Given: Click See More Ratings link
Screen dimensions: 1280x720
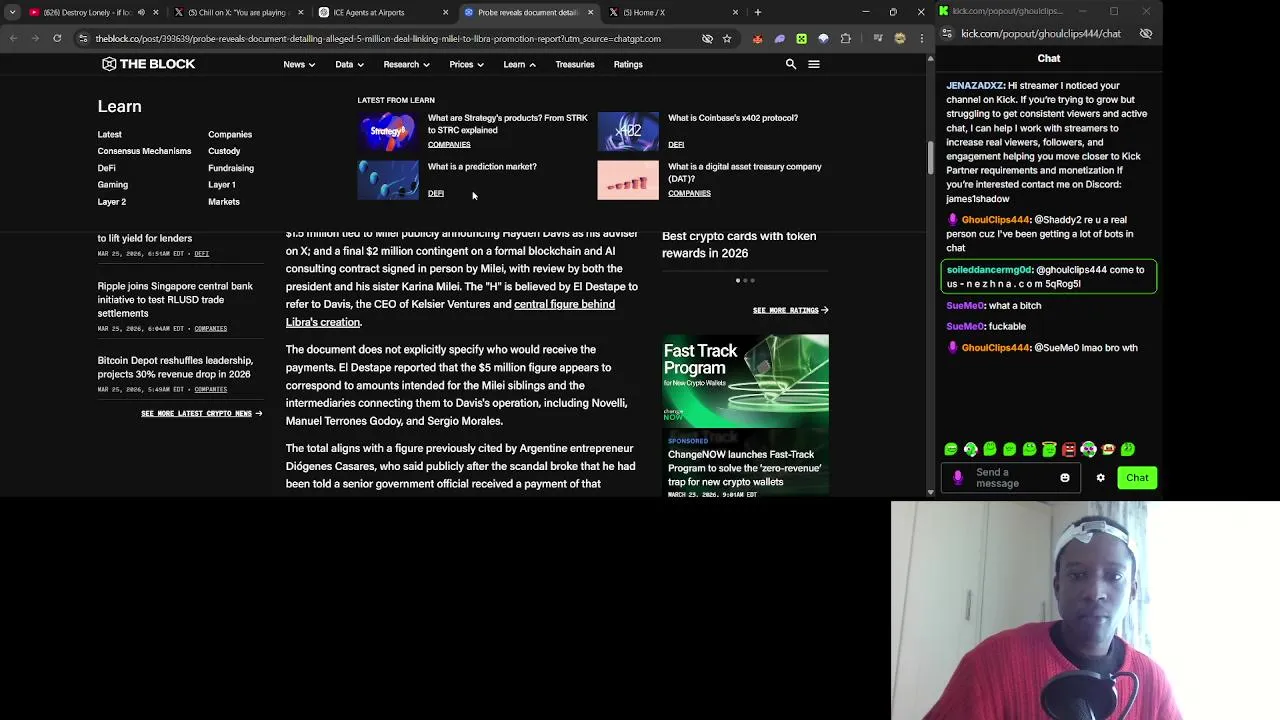Looking at the screenshot, I should pyautogui.click(x=790, y=310).
